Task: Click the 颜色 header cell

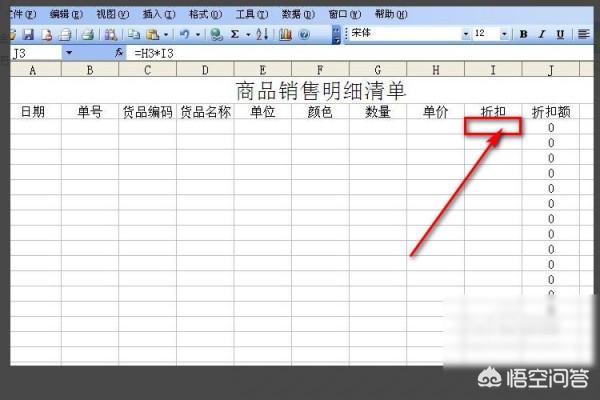Action: (320, 112)
